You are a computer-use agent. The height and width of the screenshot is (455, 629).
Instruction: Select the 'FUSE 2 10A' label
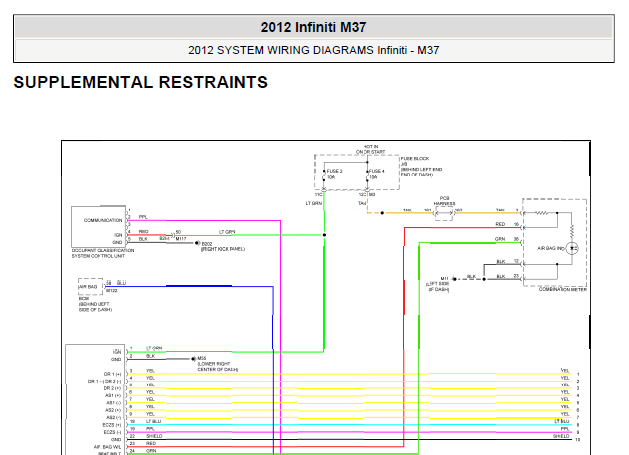(335, 174)
